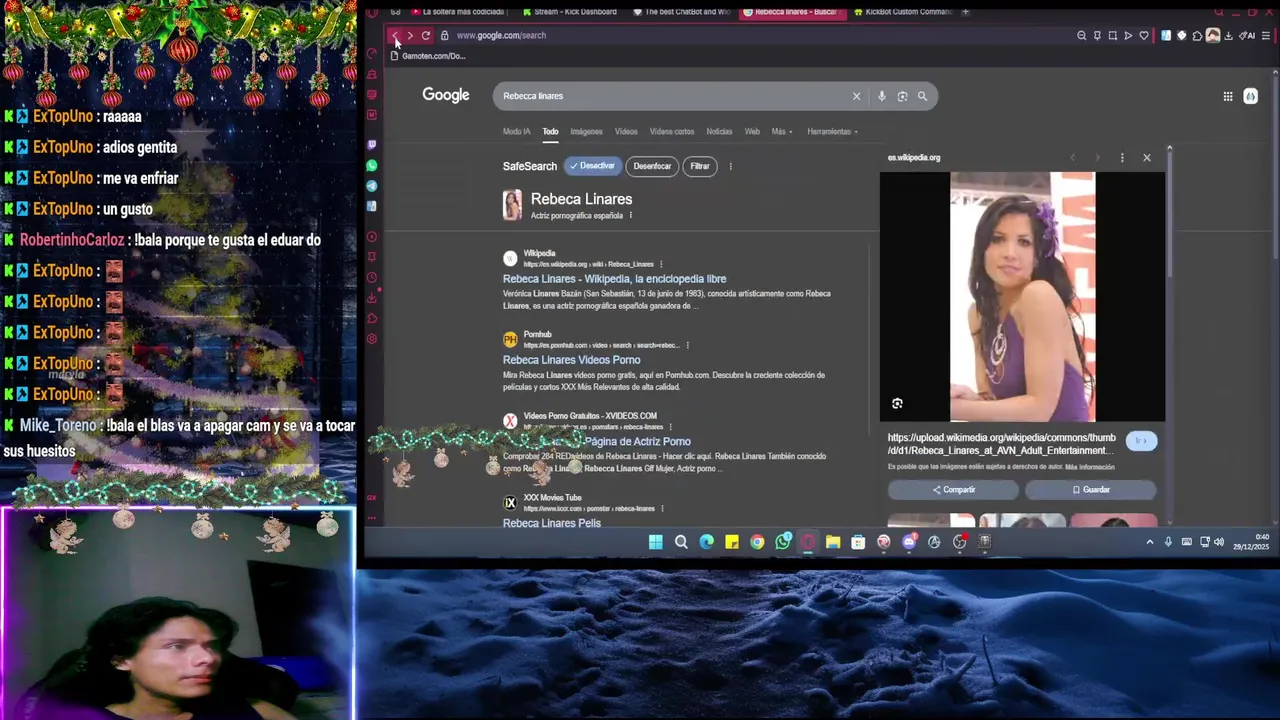The width and height of the screenshot is (1280, 720).
Task: Open three-dot menu for the Wikipedia result
Action: coord(660,264)
